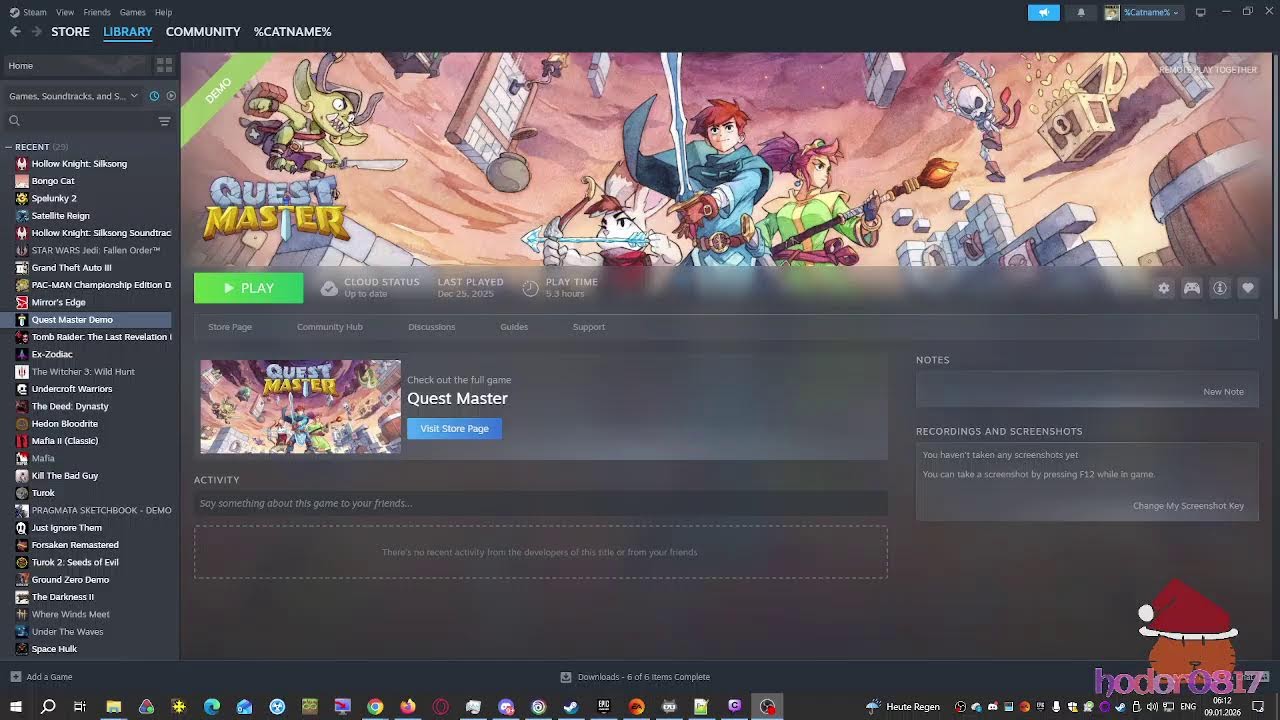Open File Explorer from the taskbar
The height and width of the screenshot is (720, 1280).
114,707
